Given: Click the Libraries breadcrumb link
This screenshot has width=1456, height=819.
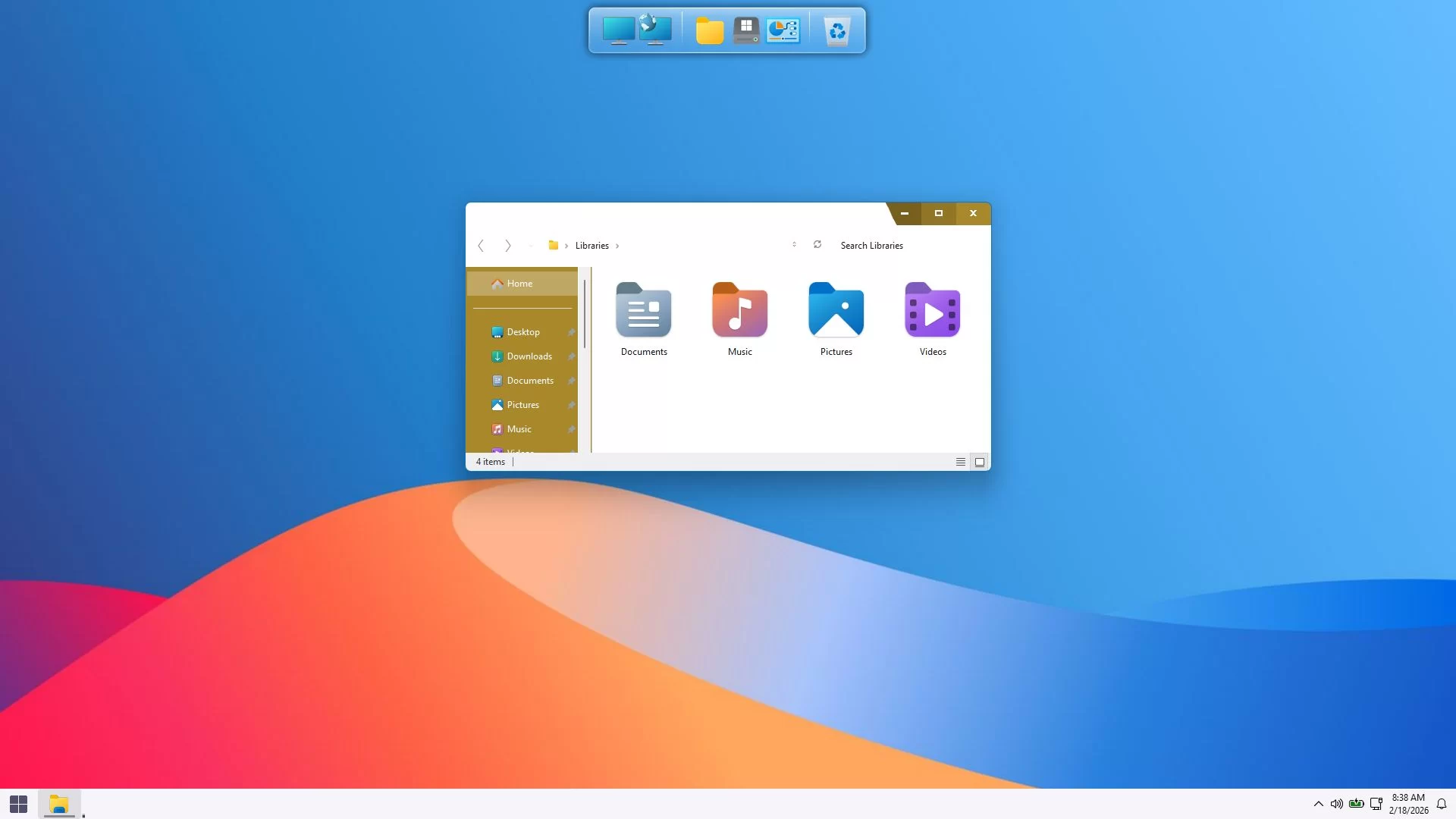Looking at the screenshot, I should coord(591,246).
